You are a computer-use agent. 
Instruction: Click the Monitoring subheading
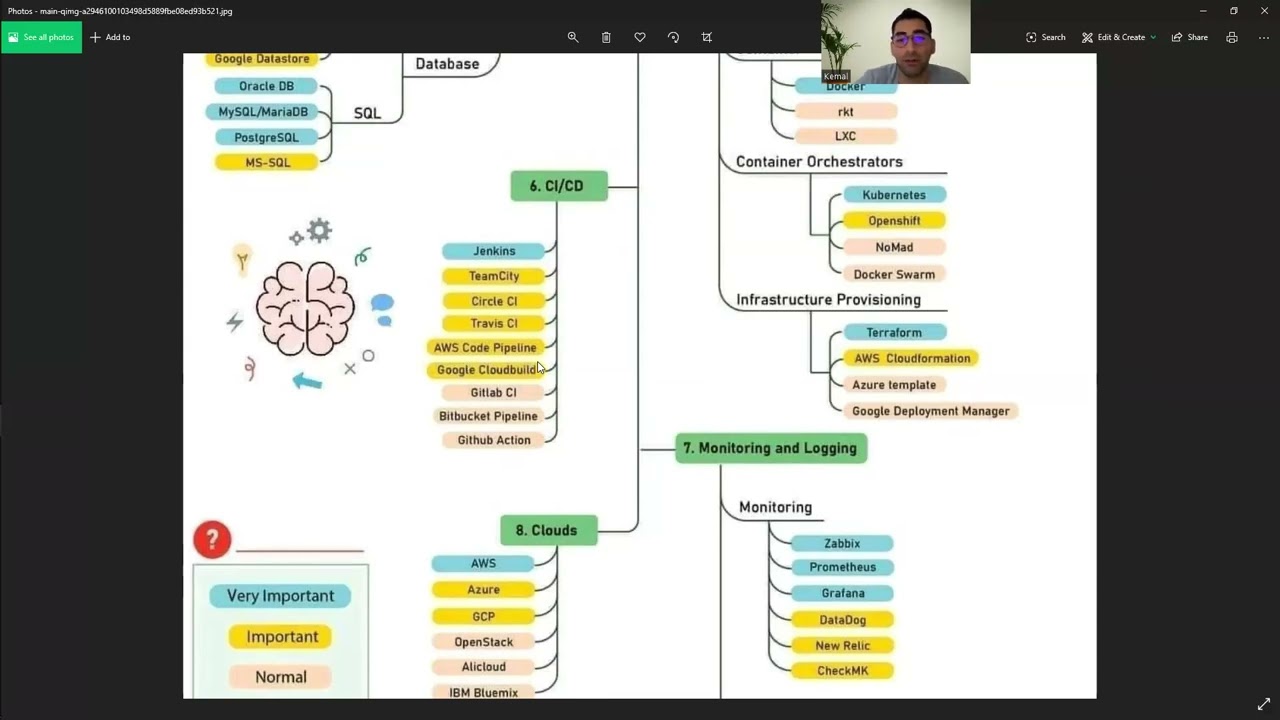coord(775,508)
